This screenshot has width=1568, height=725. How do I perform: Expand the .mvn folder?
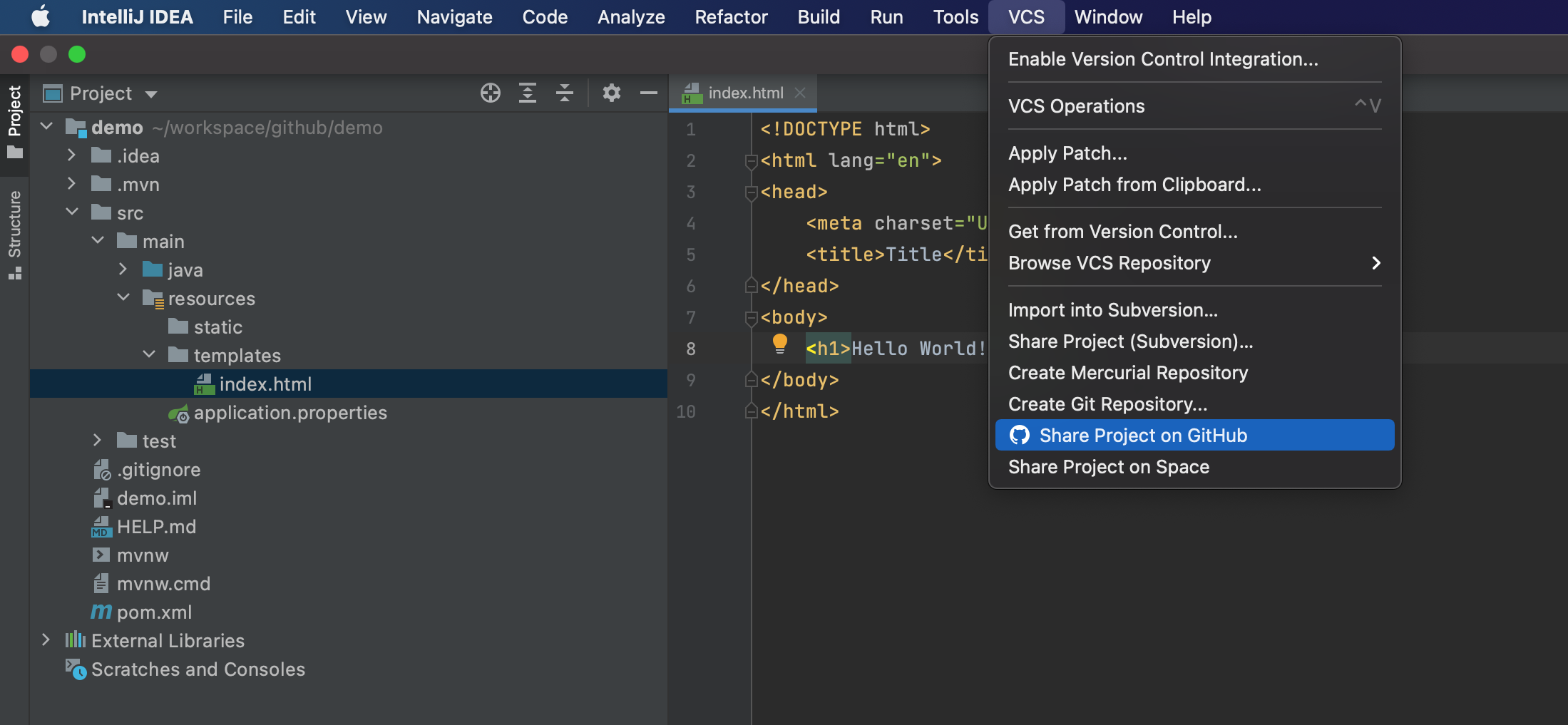[71, 183]
